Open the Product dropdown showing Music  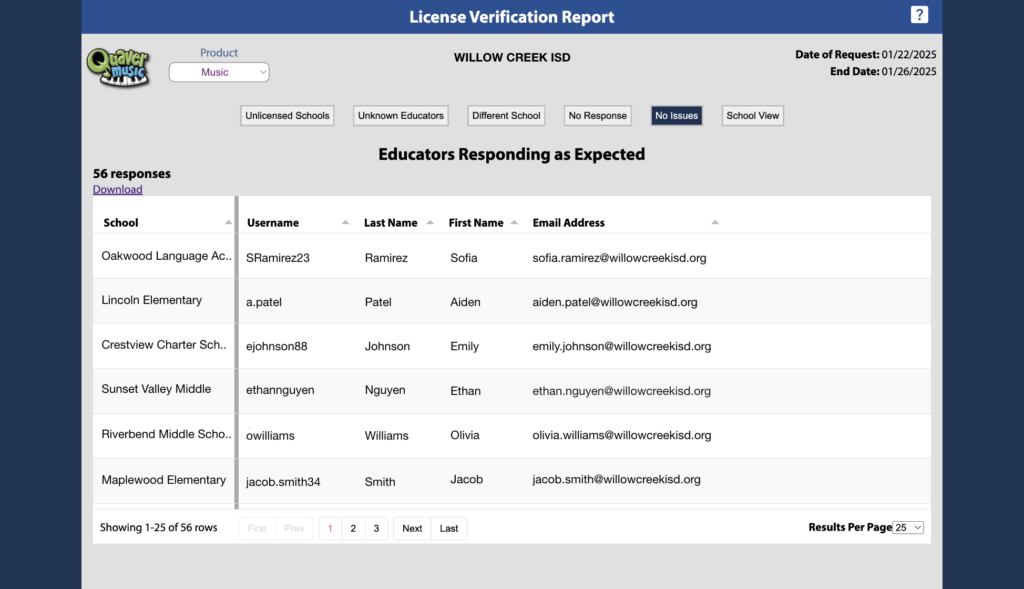click(219, 72)
